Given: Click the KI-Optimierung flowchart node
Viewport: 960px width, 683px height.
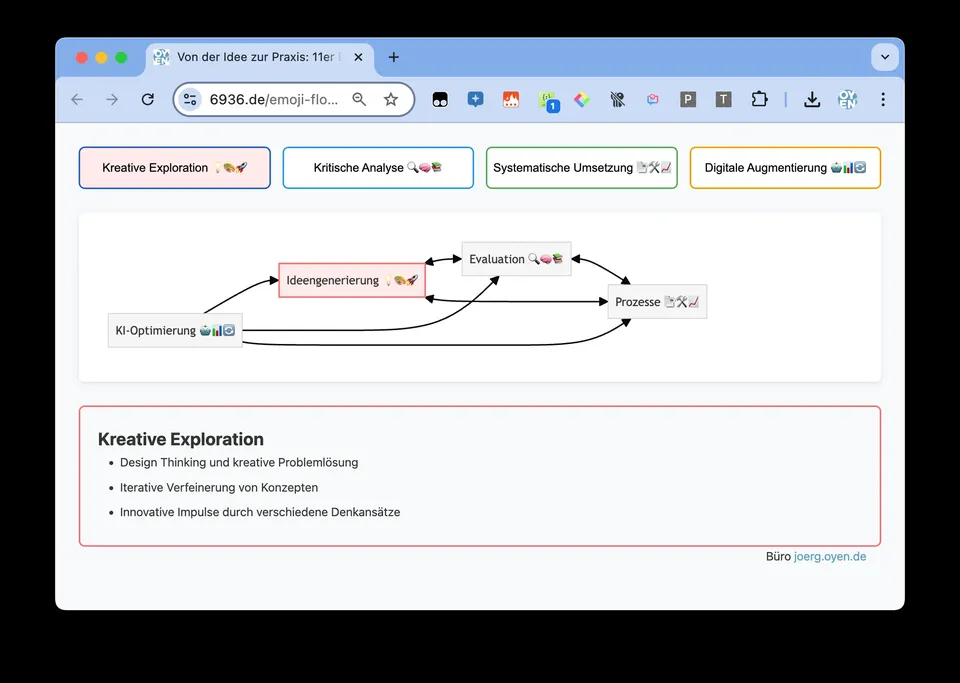Looking at the screenshot, I should (175, 330).
